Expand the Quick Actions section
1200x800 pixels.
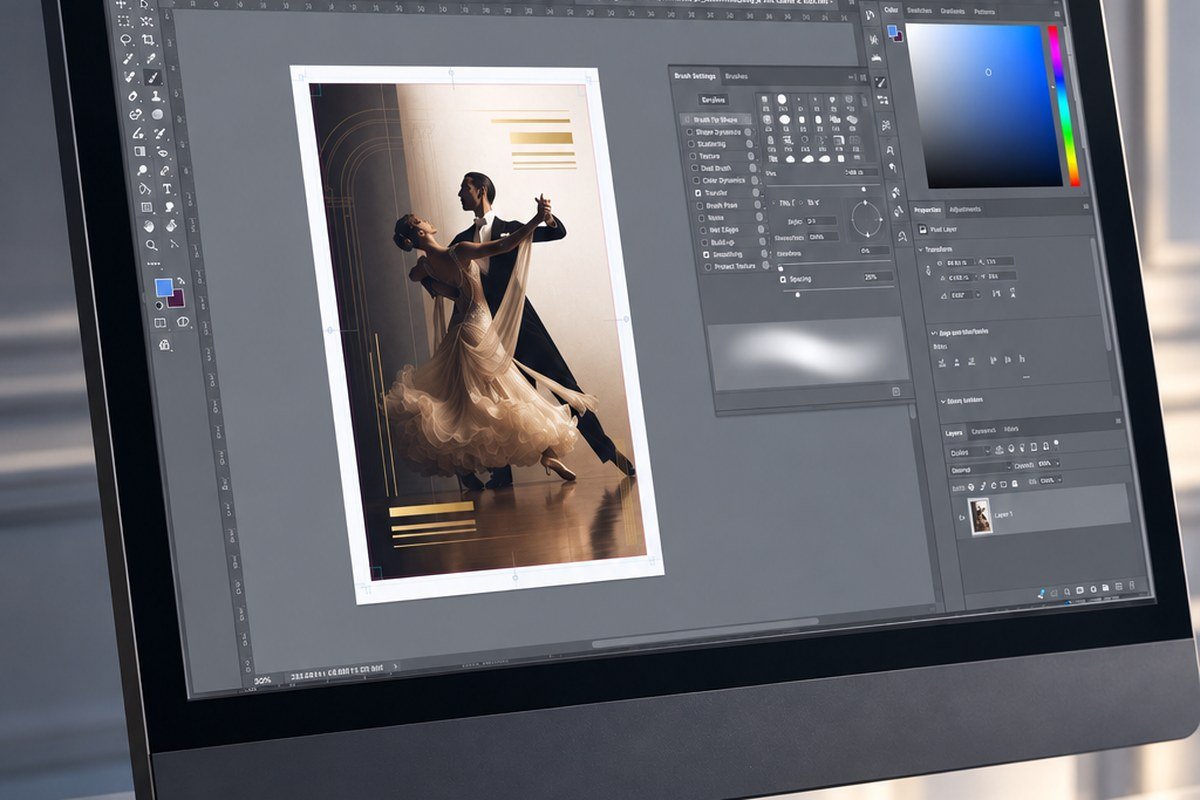942,400
